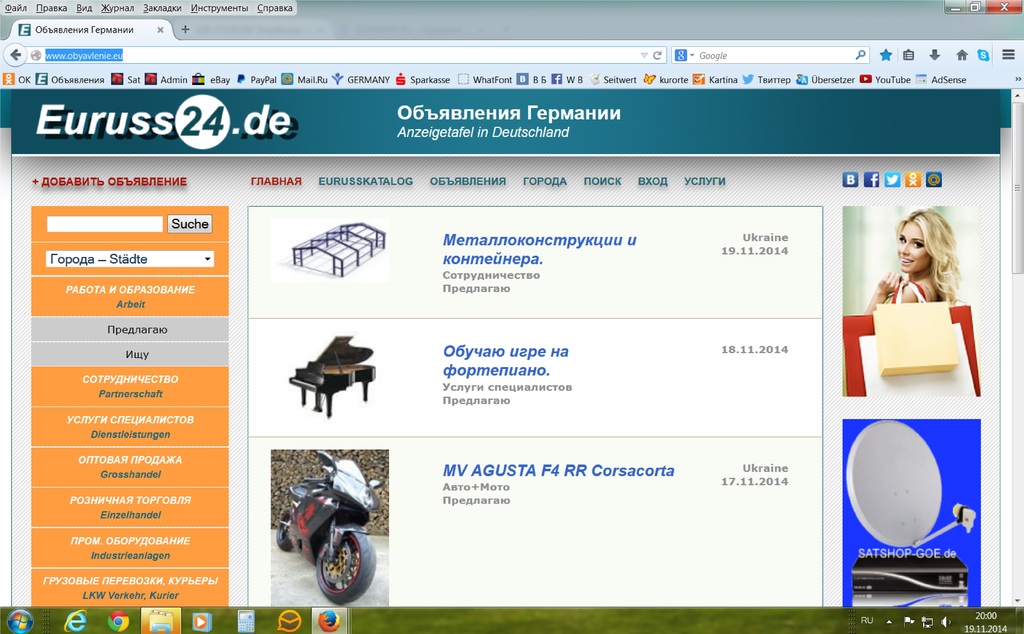The image size is (1024, 634).
Task: Open the Обучаю игре на фортепиано listing
Action: (x=505, y=360)
